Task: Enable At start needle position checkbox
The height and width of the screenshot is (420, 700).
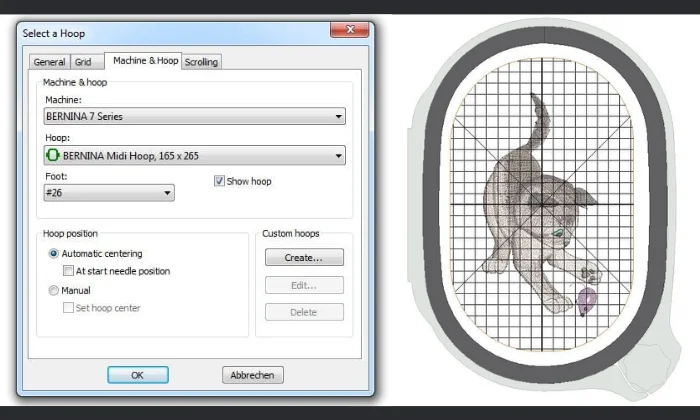Action: (68, 271)
